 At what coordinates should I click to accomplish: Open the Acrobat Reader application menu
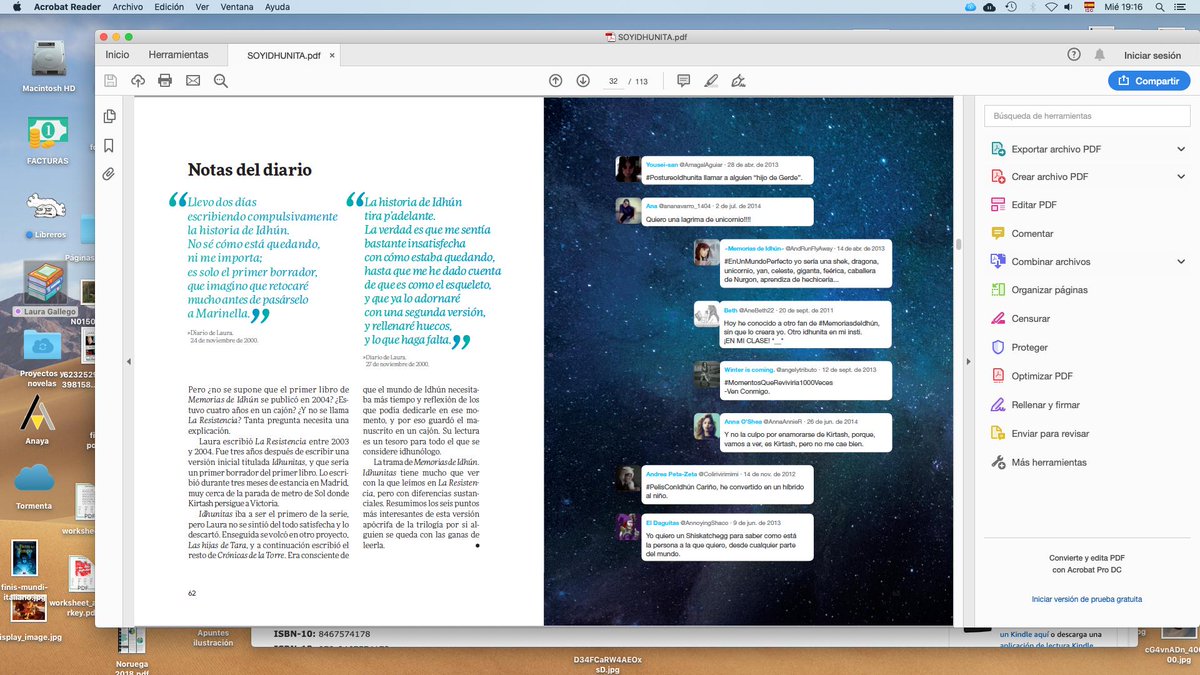click(66, 7)
